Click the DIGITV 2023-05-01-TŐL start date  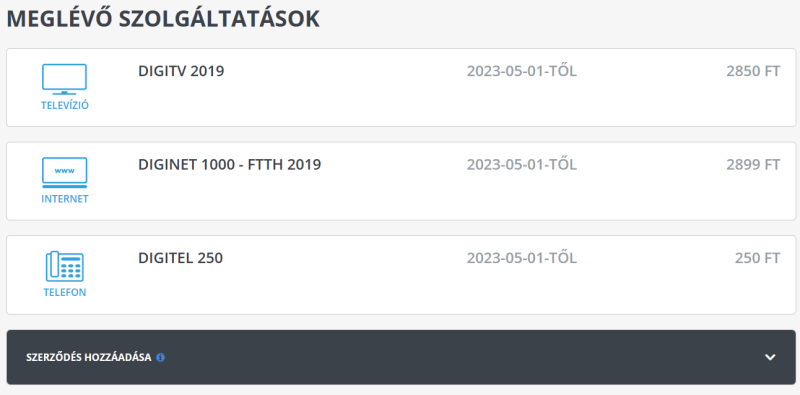[x=522, y=71]
